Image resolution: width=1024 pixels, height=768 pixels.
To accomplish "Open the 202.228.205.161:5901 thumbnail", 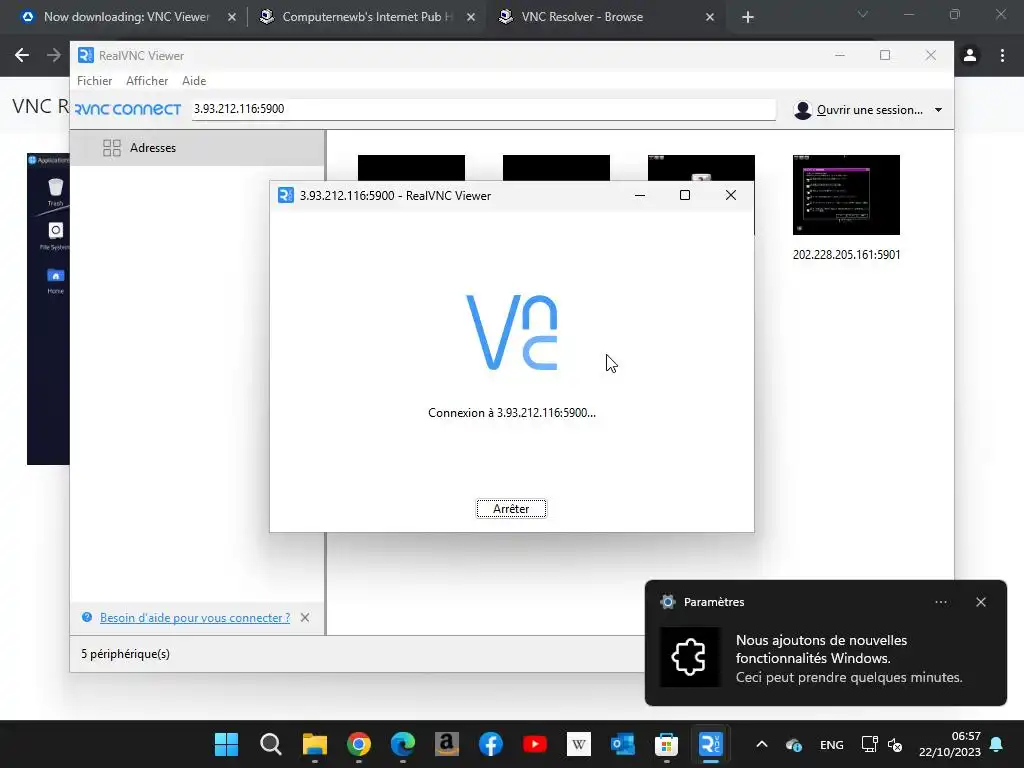I will pos(846,195).
